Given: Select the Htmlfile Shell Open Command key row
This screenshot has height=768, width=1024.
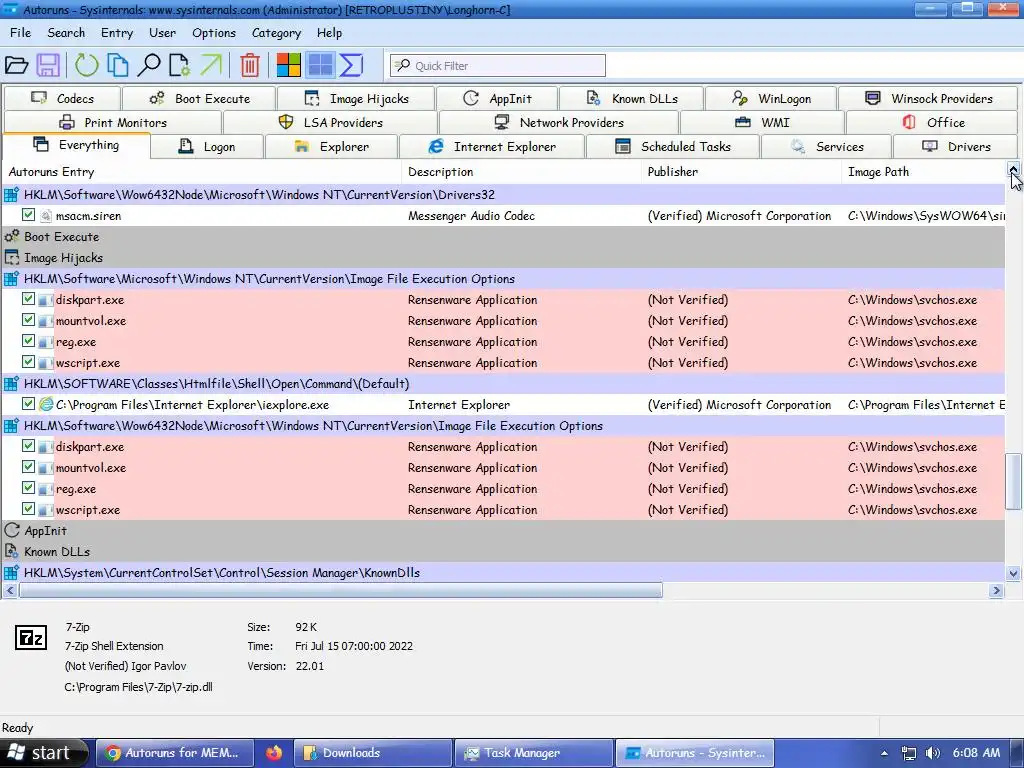Looking at the screenshot, I should pos(503,383).
